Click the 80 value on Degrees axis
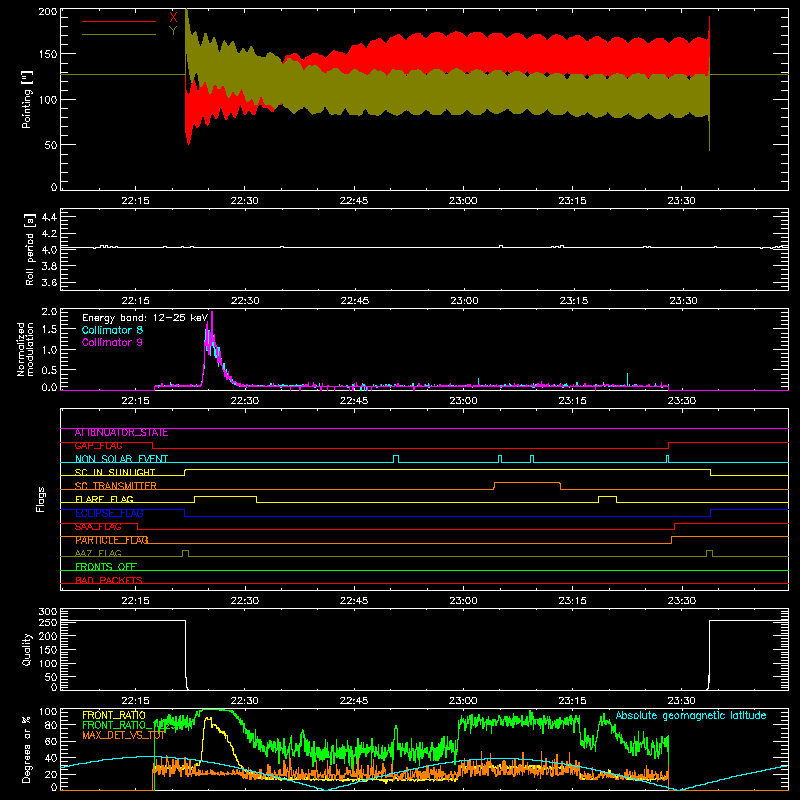Image resolution: width=800 pixels, height=800 pixels. pos(51,725)
